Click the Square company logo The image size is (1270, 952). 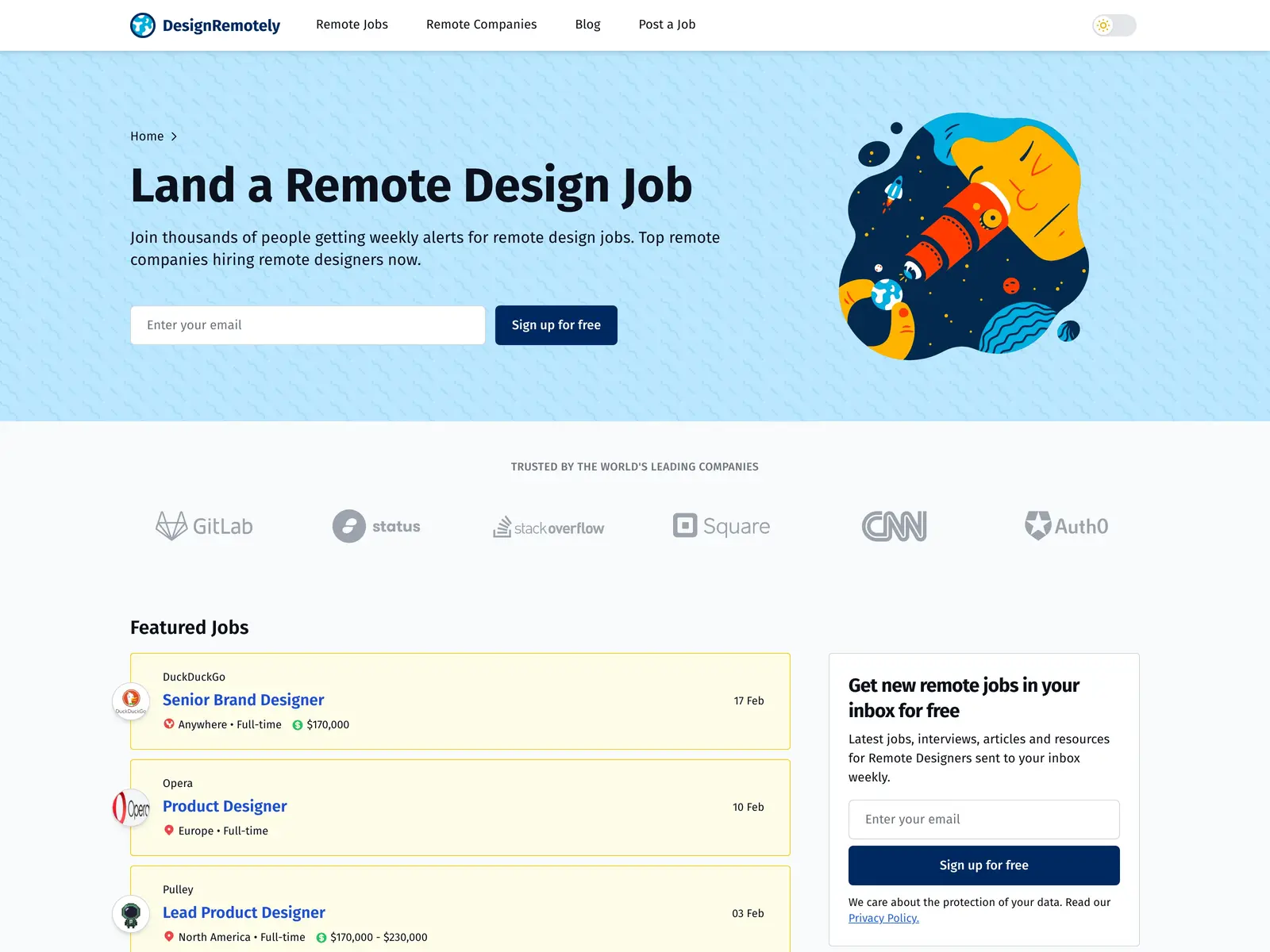722,526
